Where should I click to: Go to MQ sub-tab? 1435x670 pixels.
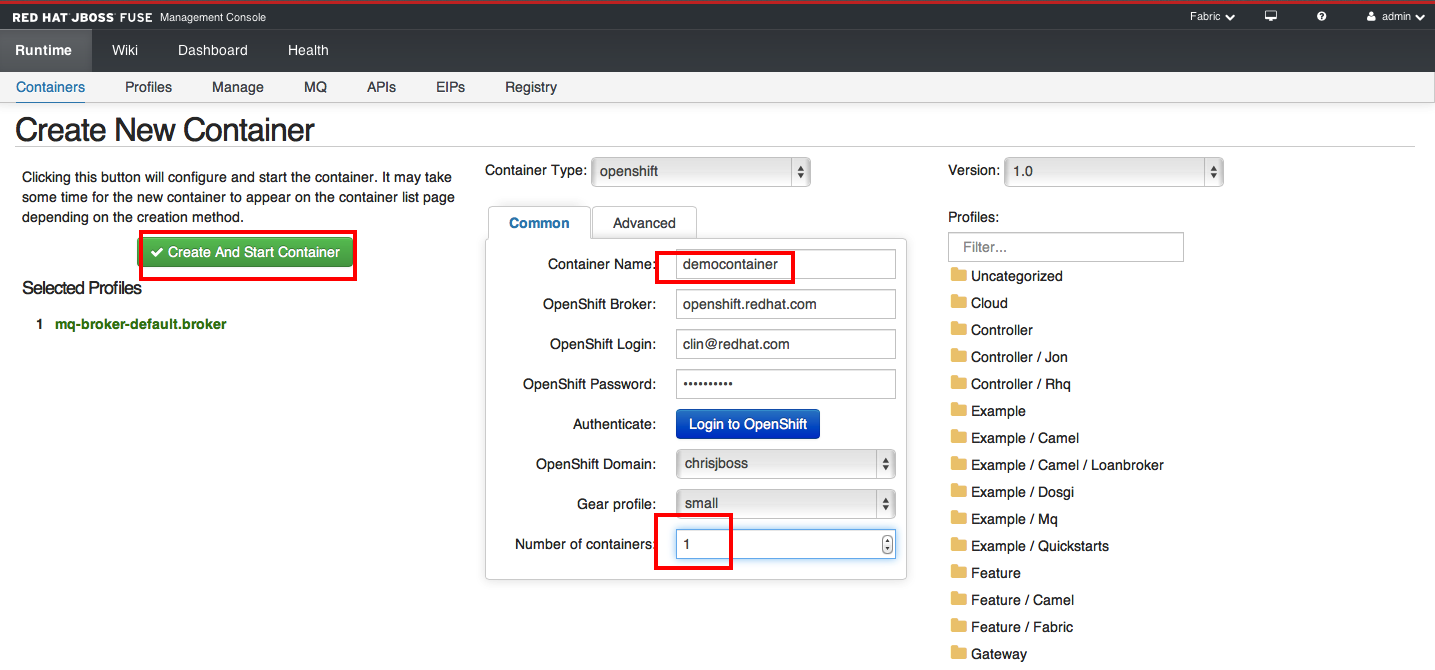point(315,87)
